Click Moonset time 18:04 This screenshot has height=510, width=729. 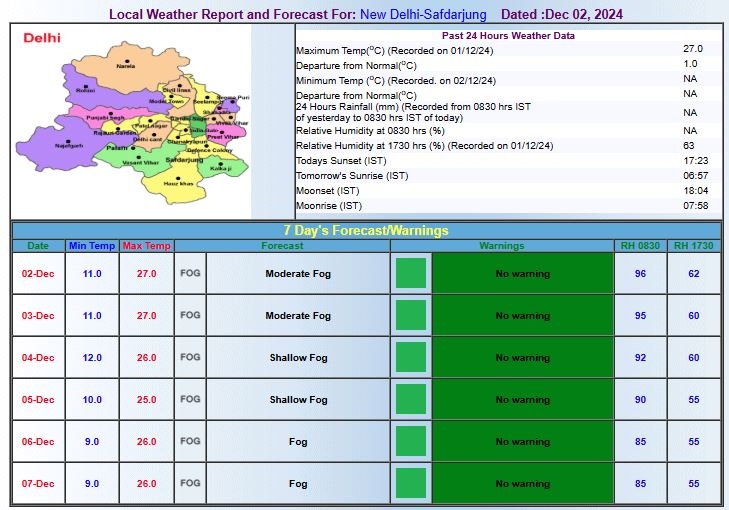coord(696,190)
